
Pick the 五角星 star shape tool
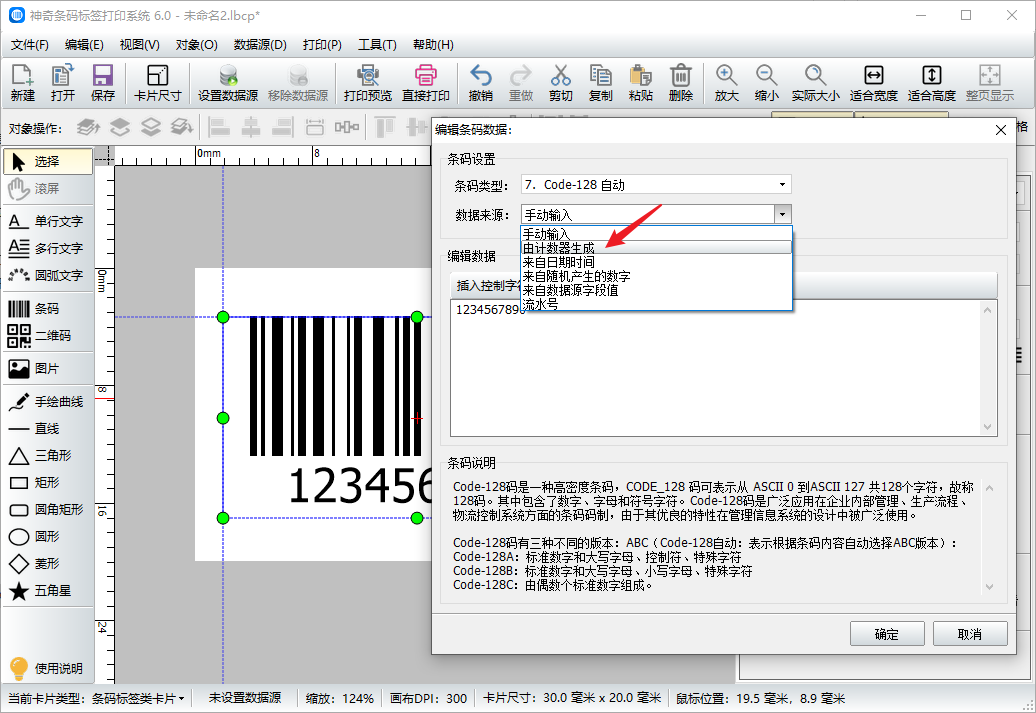pos(48,591)
